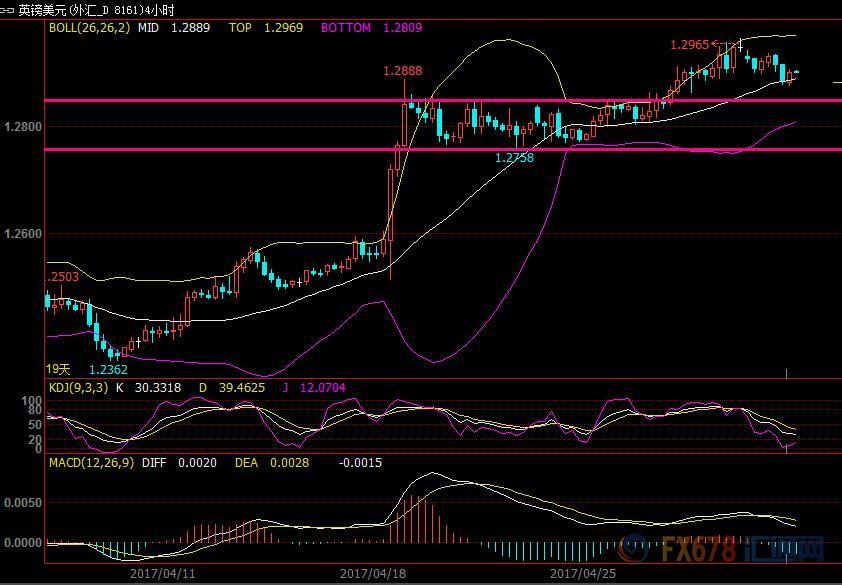Click the MID 1.2889 value
Viewport: 842px width, 585px height.
(x=174, y=27)
